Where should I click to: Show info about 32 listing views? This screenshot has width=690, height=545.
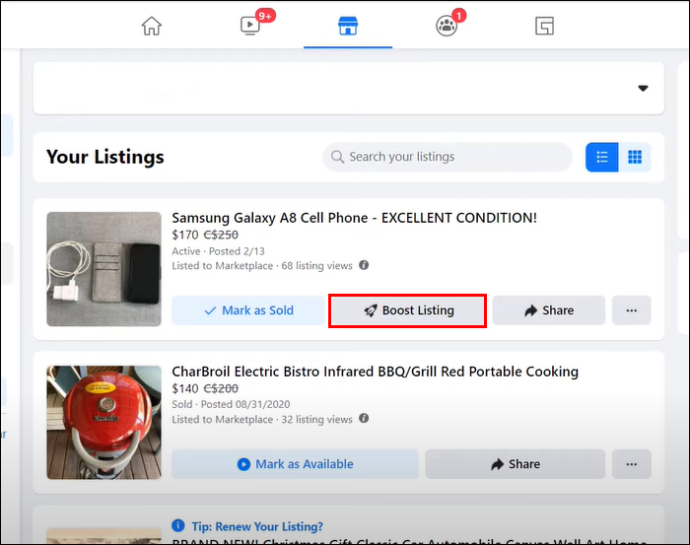363,418
